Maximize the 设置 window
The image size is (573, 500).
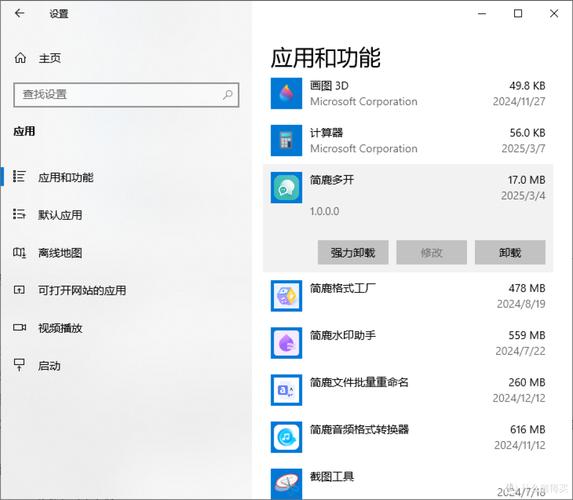coord(518,14)
